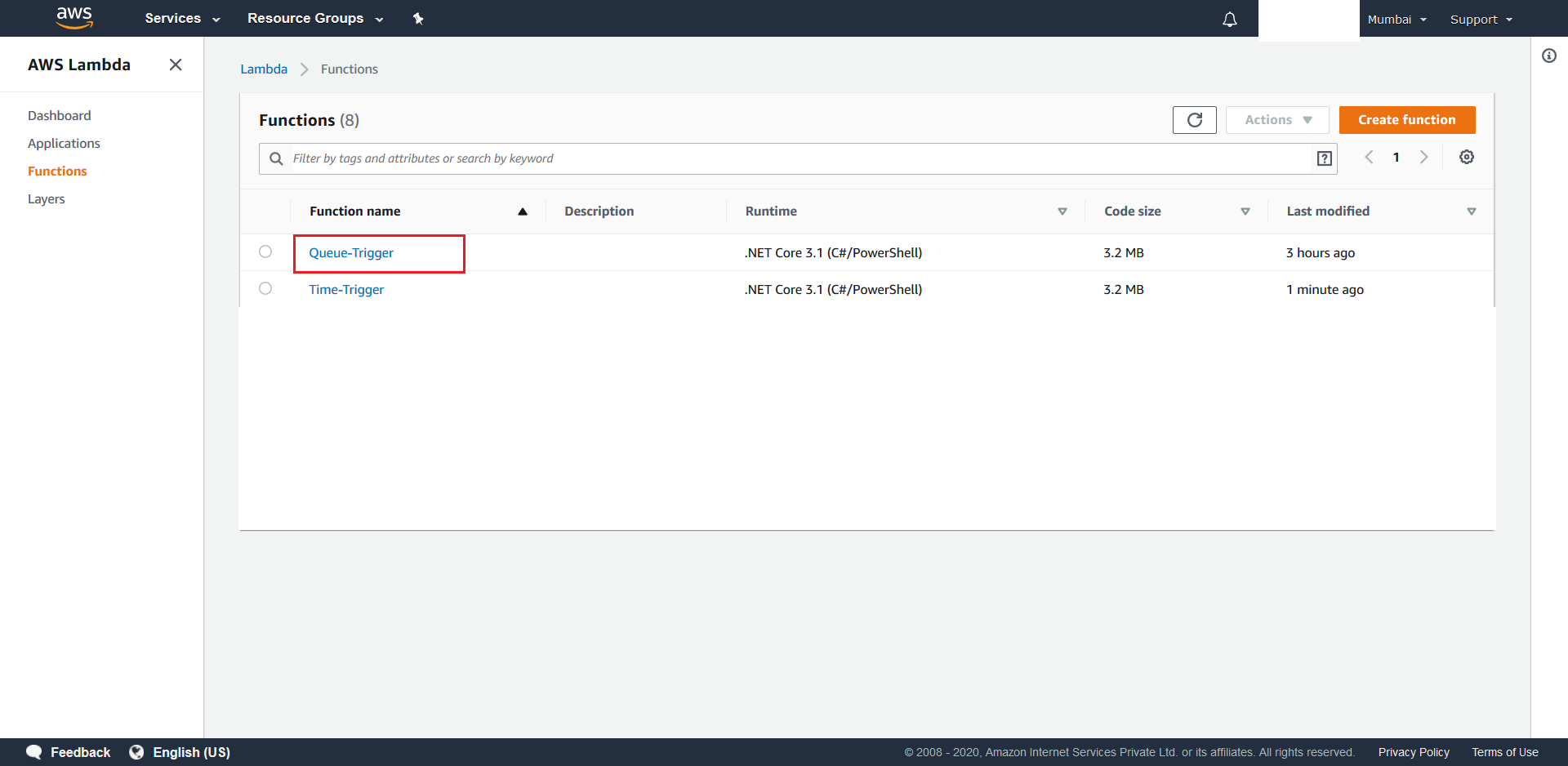
Task: Open the Support dropdown
Action: tap(1481, 19)
